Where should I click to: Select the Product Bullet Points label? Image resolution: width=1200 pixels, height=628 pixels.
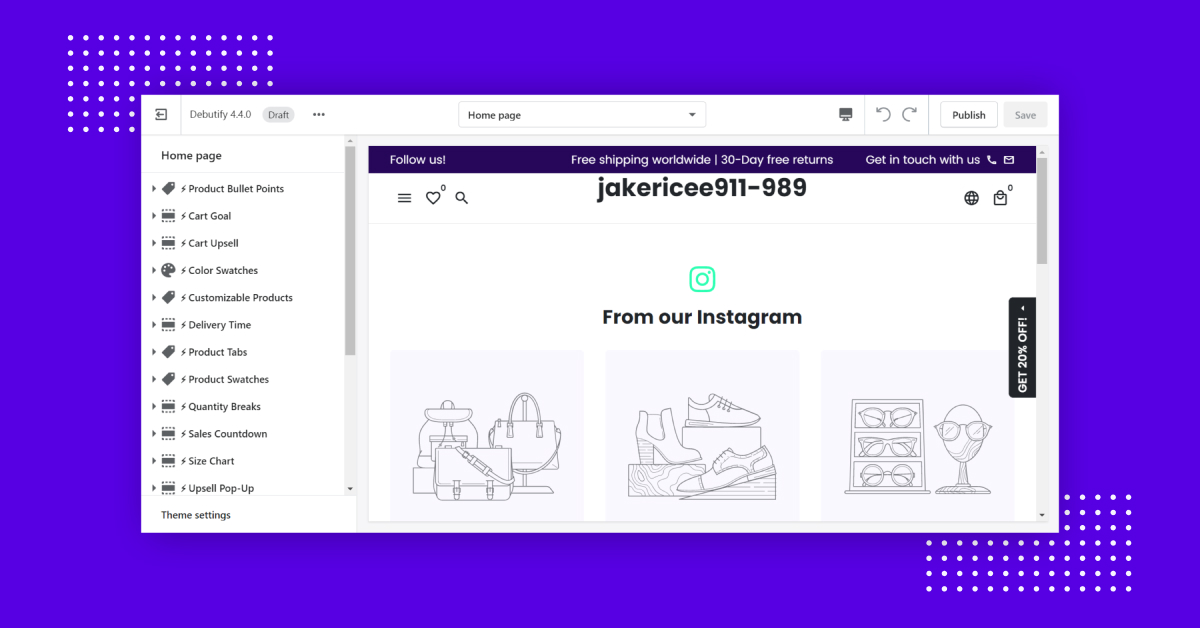click(236, 189)
